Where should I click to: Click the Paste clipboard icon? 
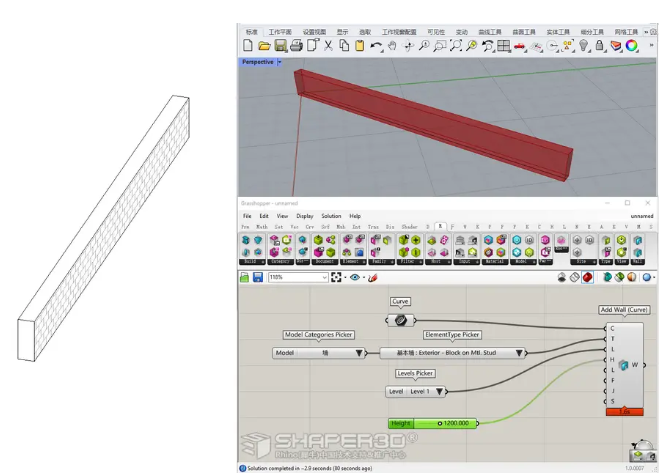[360, 45]
